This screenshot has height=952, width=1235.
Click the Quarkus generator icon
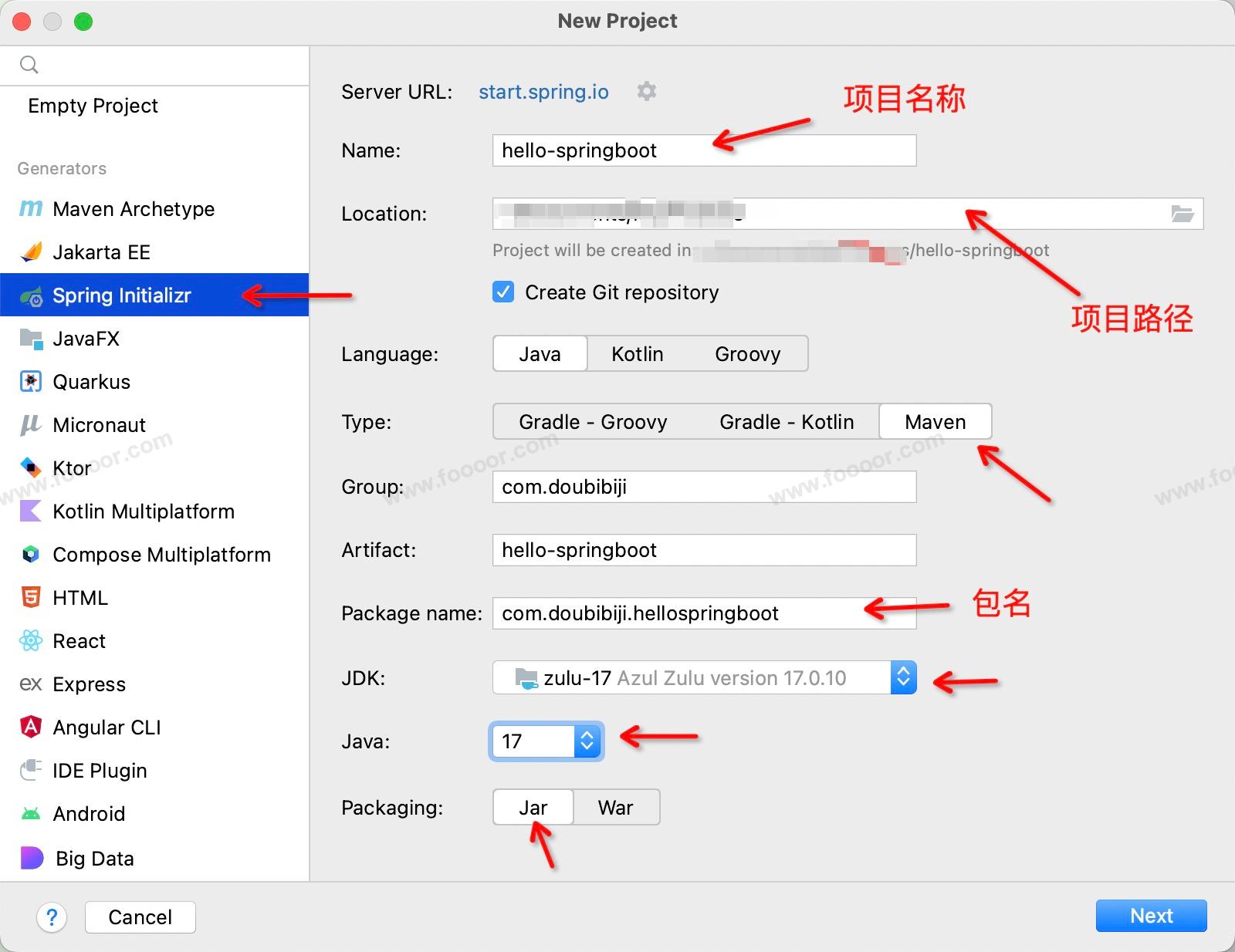coord(30,382)
